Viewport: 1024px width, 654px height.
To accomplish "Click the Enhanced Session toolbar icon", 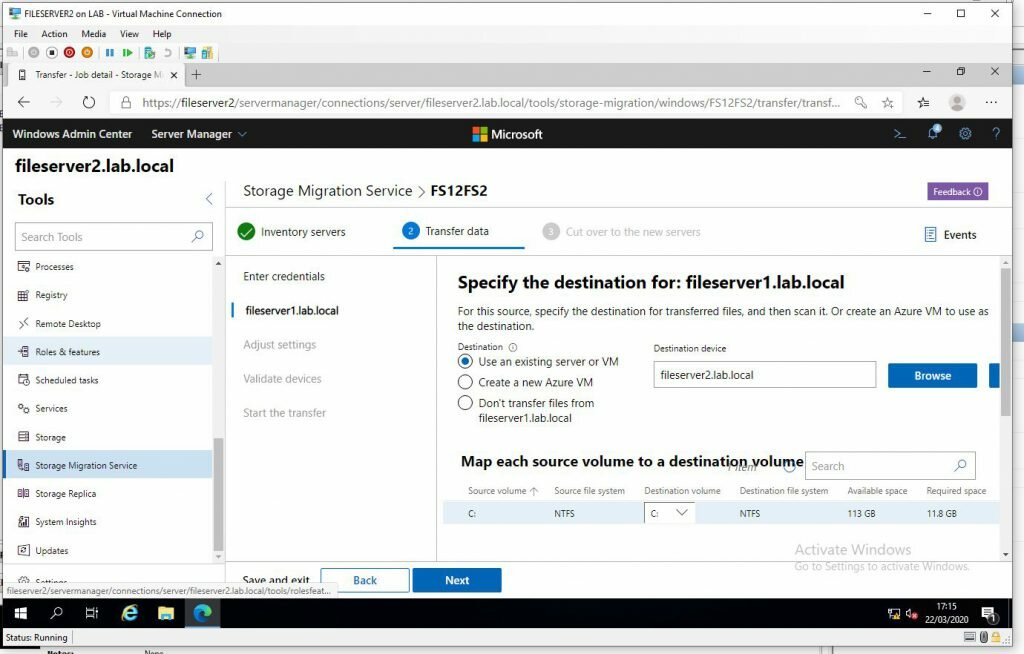I will pyautogui.click(x=190, y=53).
